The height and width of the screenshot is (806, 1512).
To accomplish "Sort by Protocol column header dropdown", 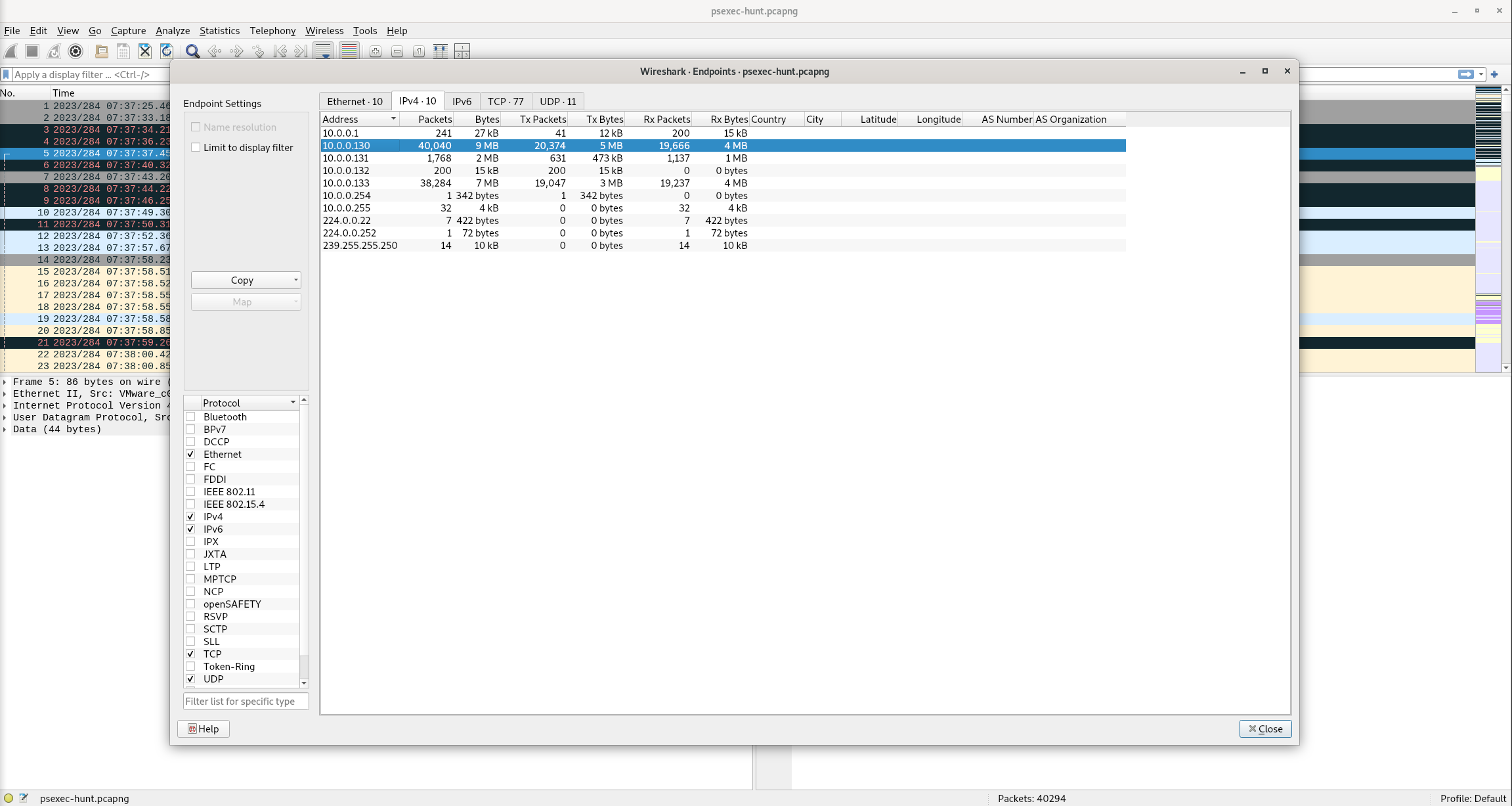I will coord(249,403).
